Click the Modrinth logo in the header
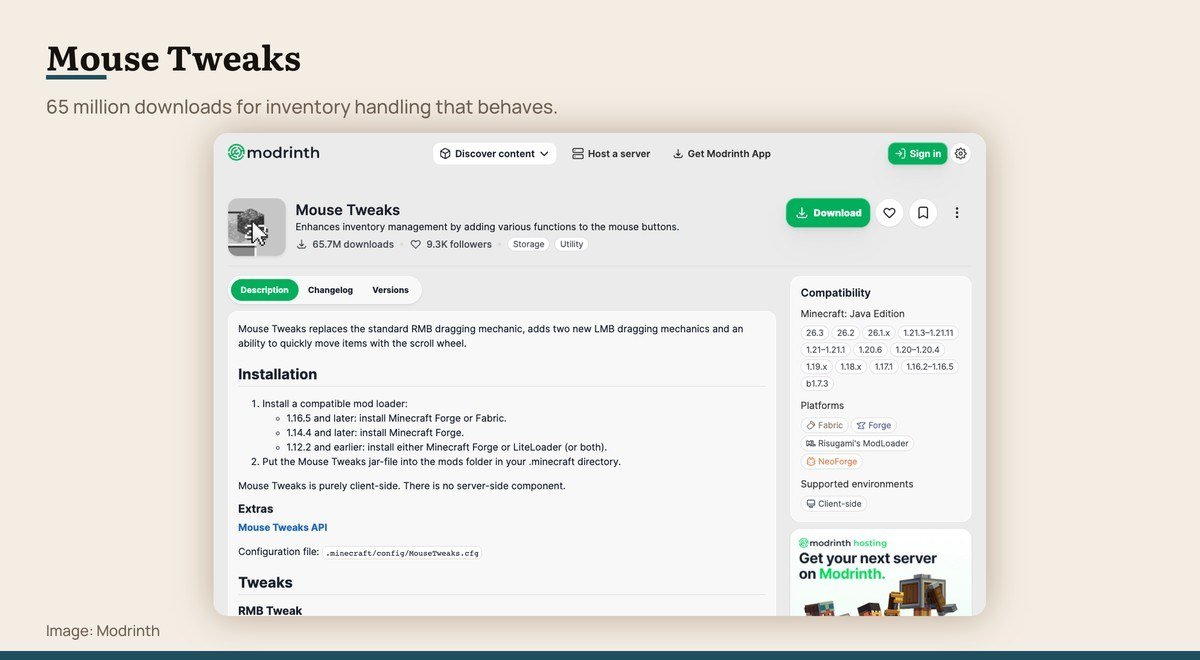The width and height of the screenshot is (1200, 660). 273,153
